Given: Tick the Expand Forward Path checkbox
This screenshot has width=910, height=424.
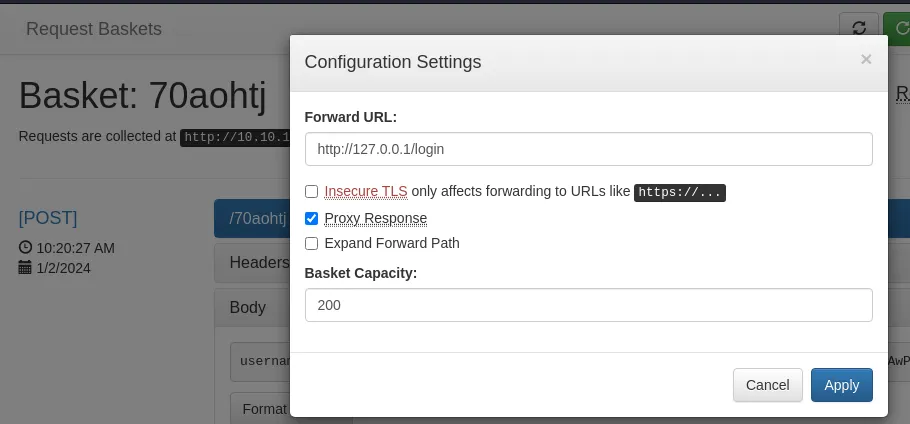Looking at the screenshot, I should pyautogui.click(x=312, y=244).
